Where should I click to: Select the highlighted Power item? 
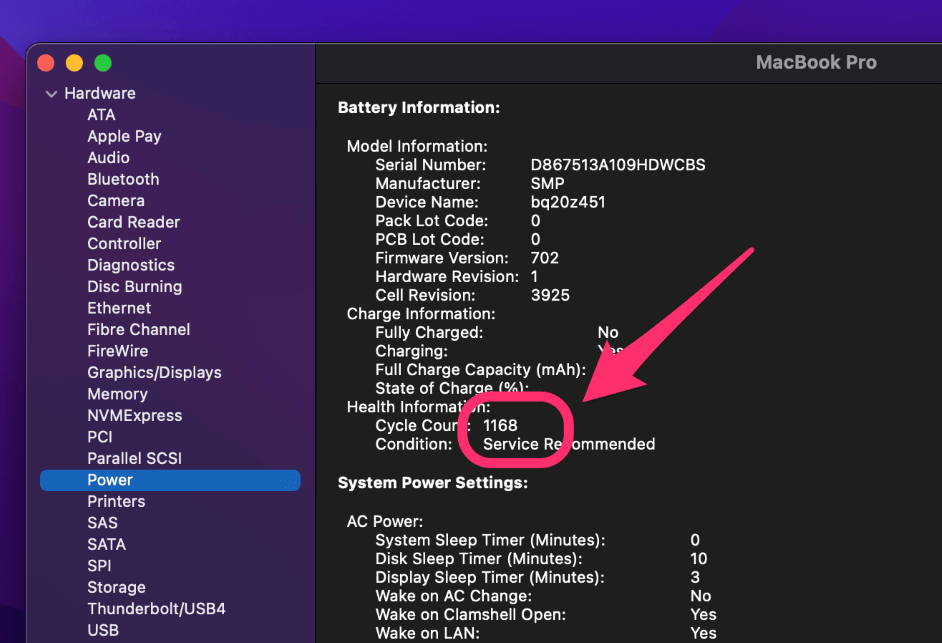110,480
